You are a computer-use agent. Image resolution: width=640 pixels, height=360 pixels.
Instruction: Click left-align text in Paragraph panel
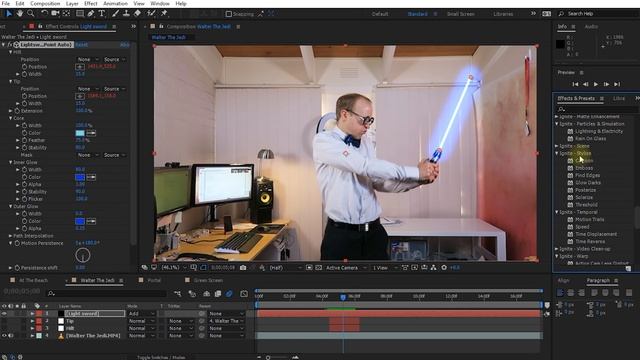(560, 293)
